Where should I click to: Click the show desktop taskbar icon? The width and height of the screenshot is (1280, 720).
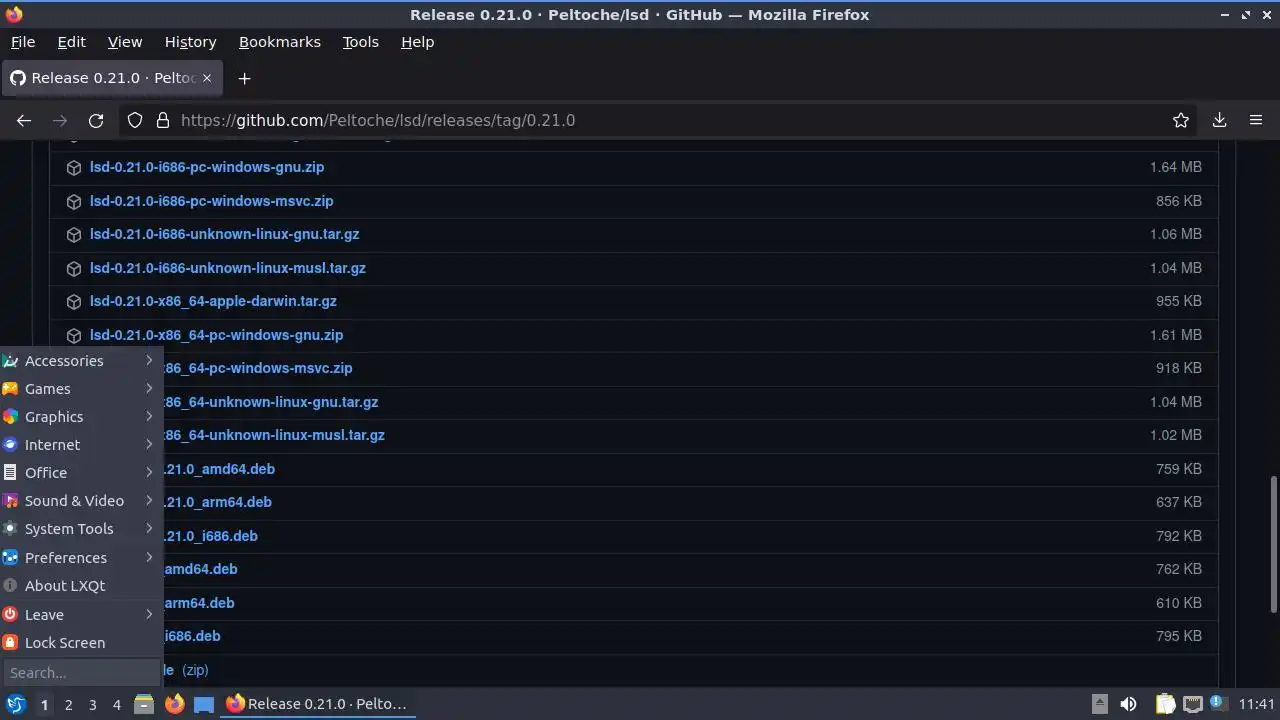[204, 704]
